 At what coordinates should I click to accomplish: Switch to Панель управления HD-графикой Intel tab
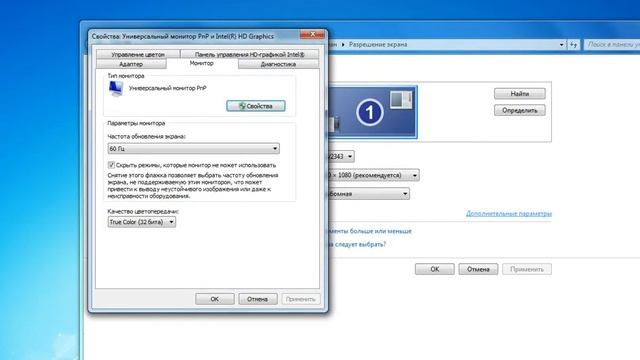tap(249, 54)
